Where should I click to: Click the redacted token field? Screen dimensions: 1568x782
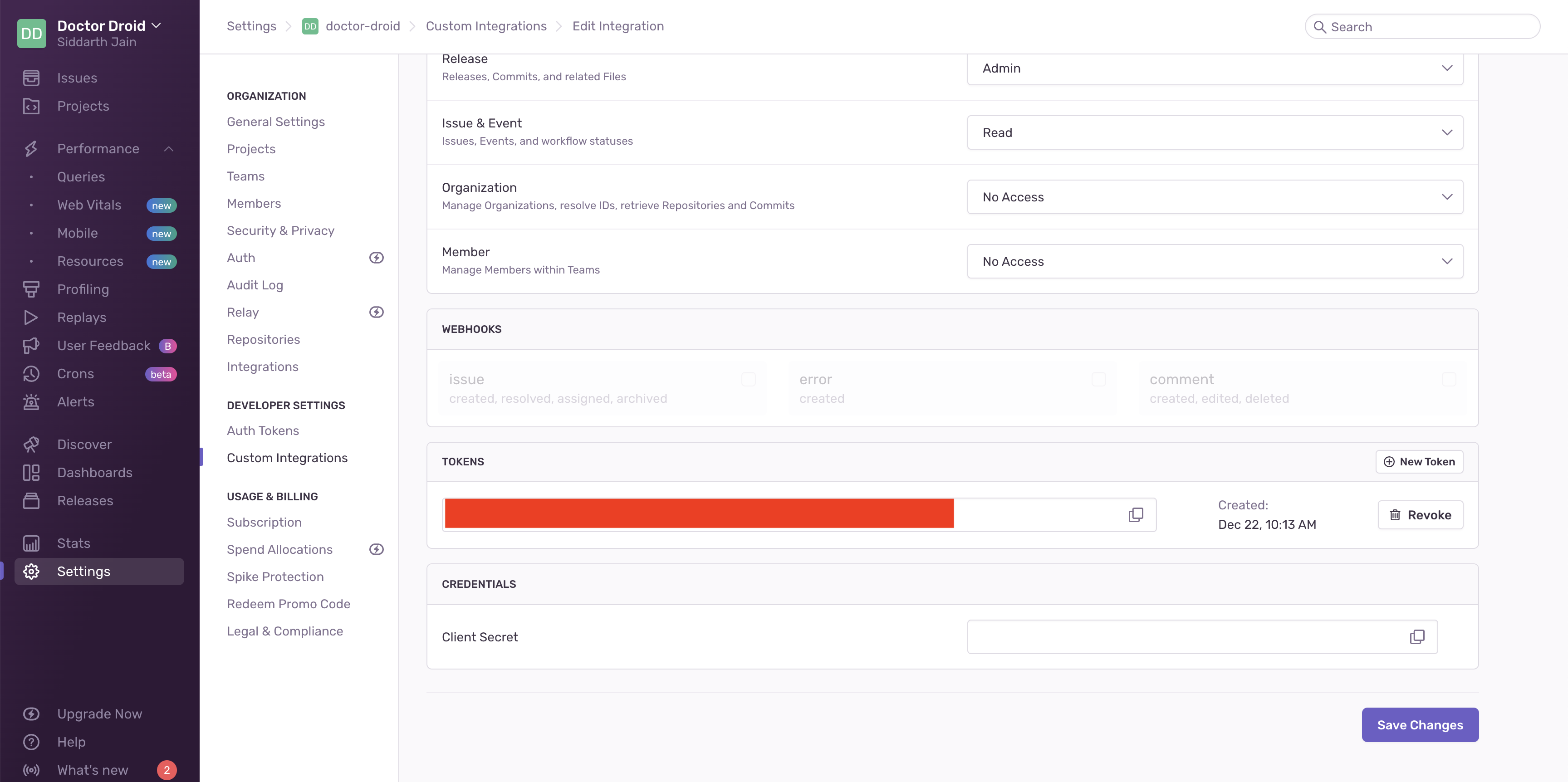point(799,515)
